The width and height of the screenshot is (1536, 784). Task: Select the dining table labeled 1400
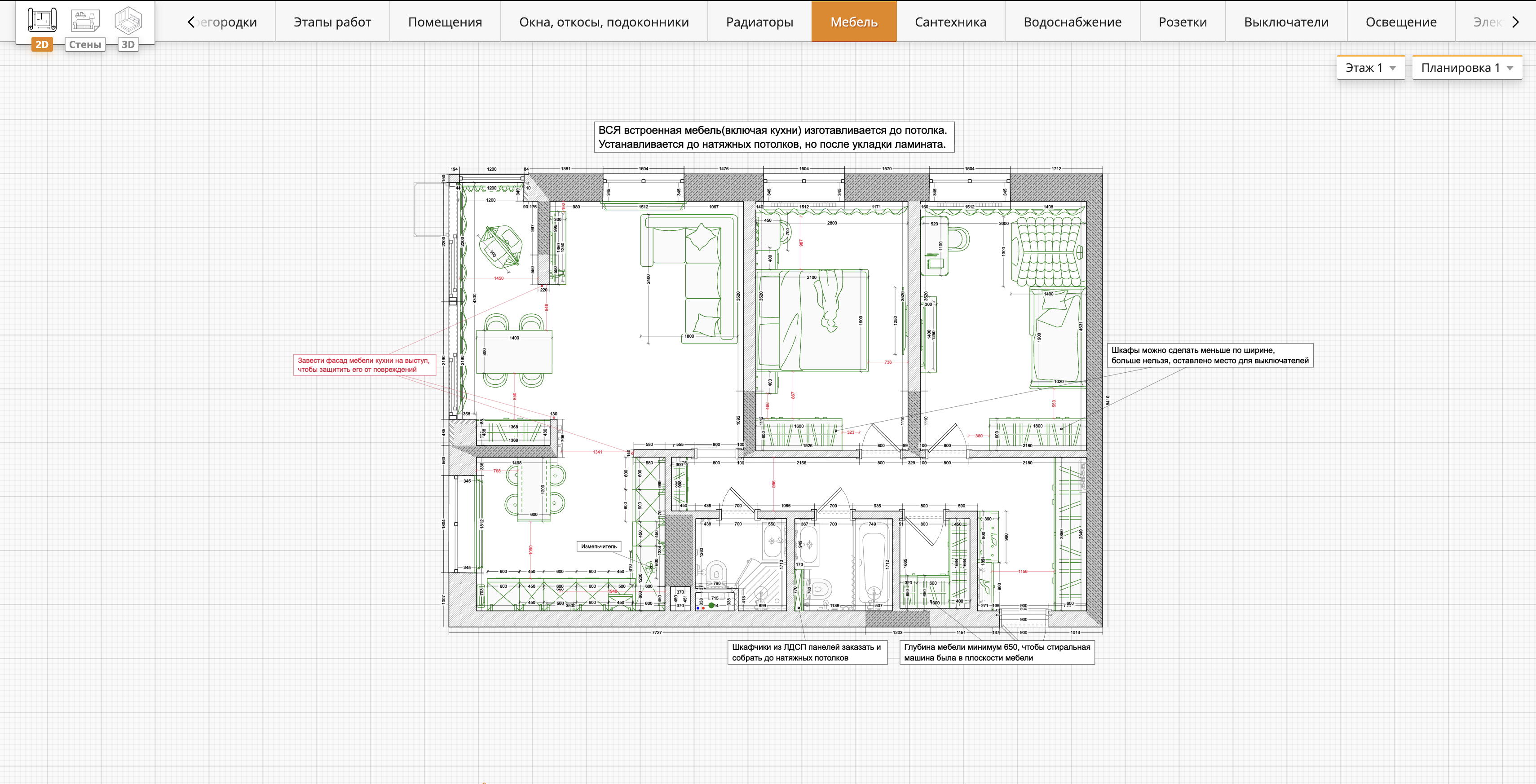tap(514, 352)
